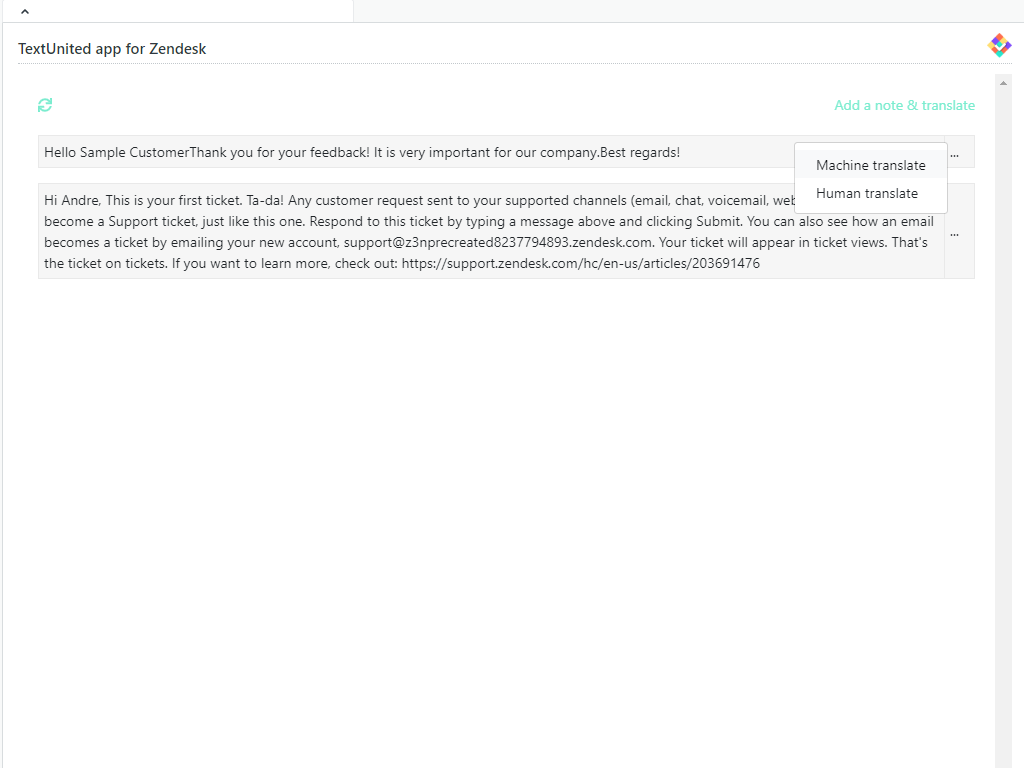Click 'Add a note & translate'
The width and height of the screenshot is (1024, 768).
pyautogui.click(x=904, y=105)
